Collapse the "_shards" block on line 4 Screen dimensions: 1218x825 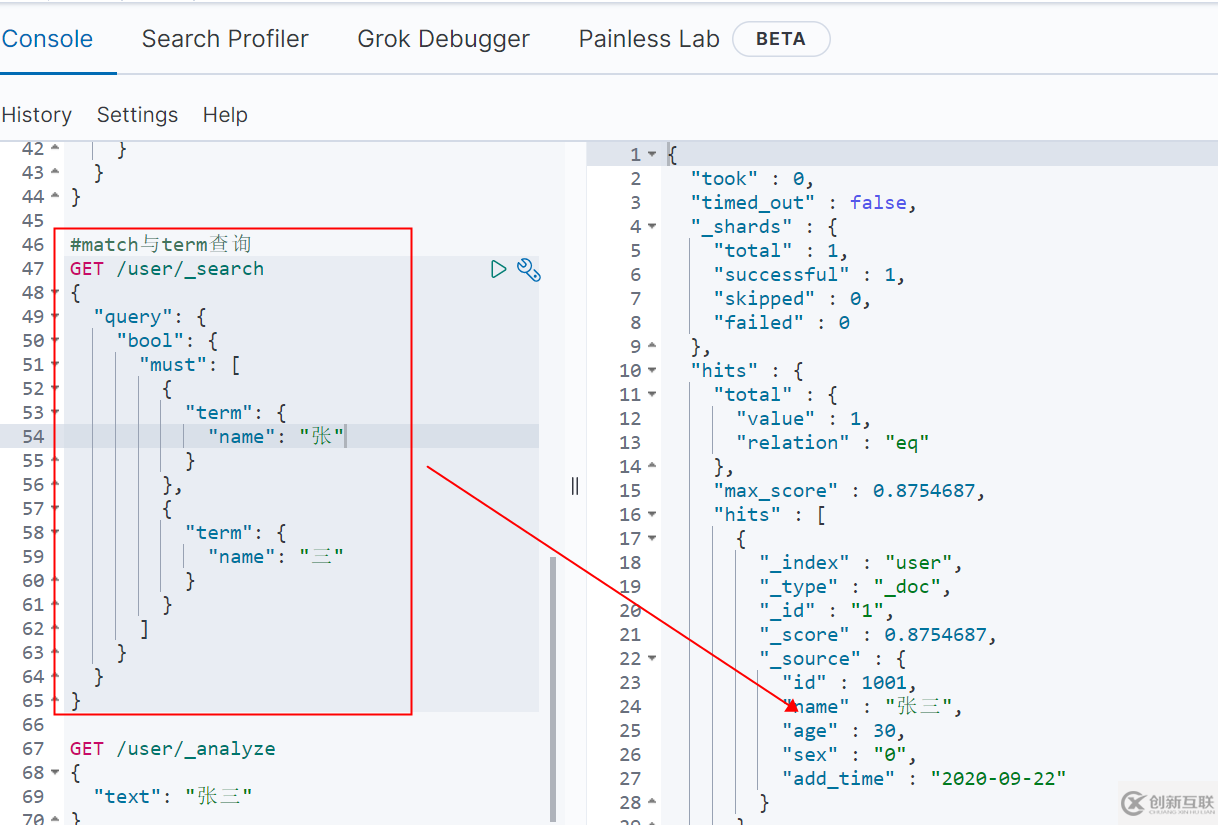tap(652, 227)
